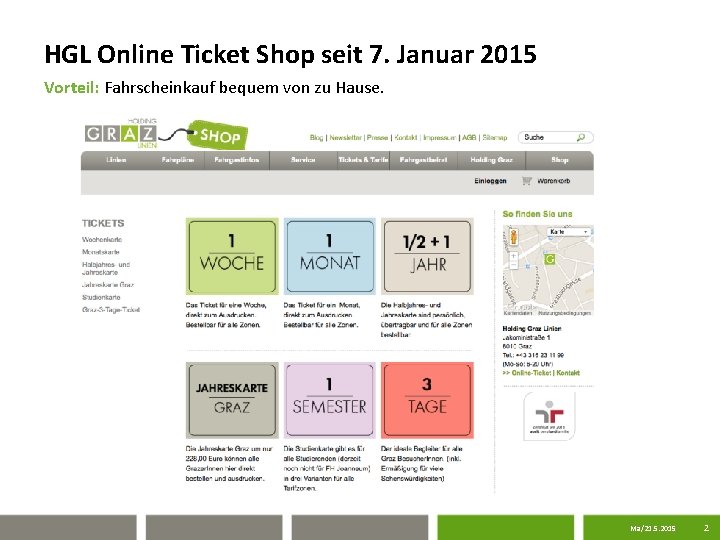Select the 1 Woche ticket tile
This screenshot has height=540, width=720.
tap(232, 256)
